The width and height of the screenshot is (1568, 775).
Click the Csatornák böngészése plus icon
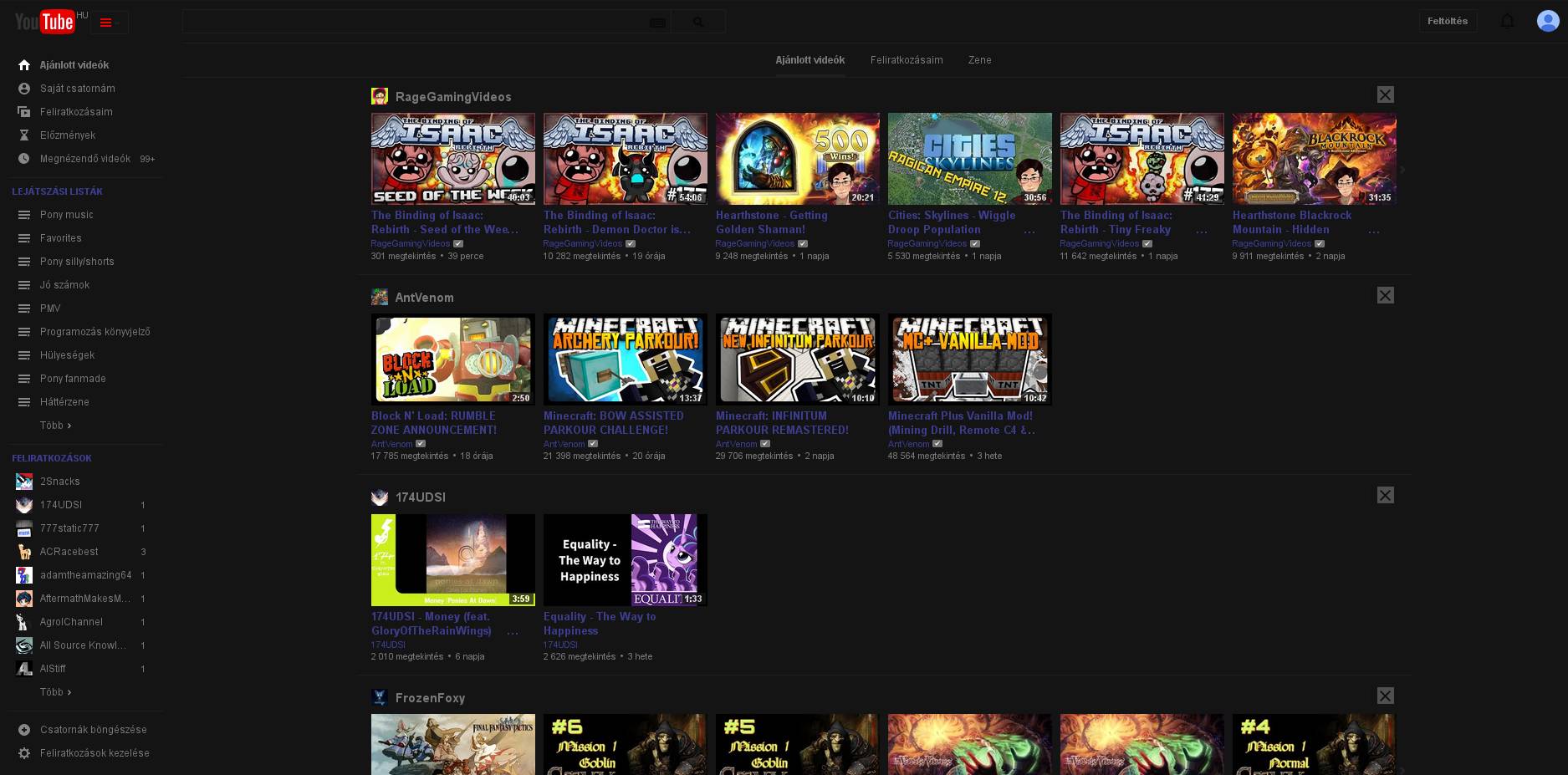pyautogui.click(x=24, y=730)
